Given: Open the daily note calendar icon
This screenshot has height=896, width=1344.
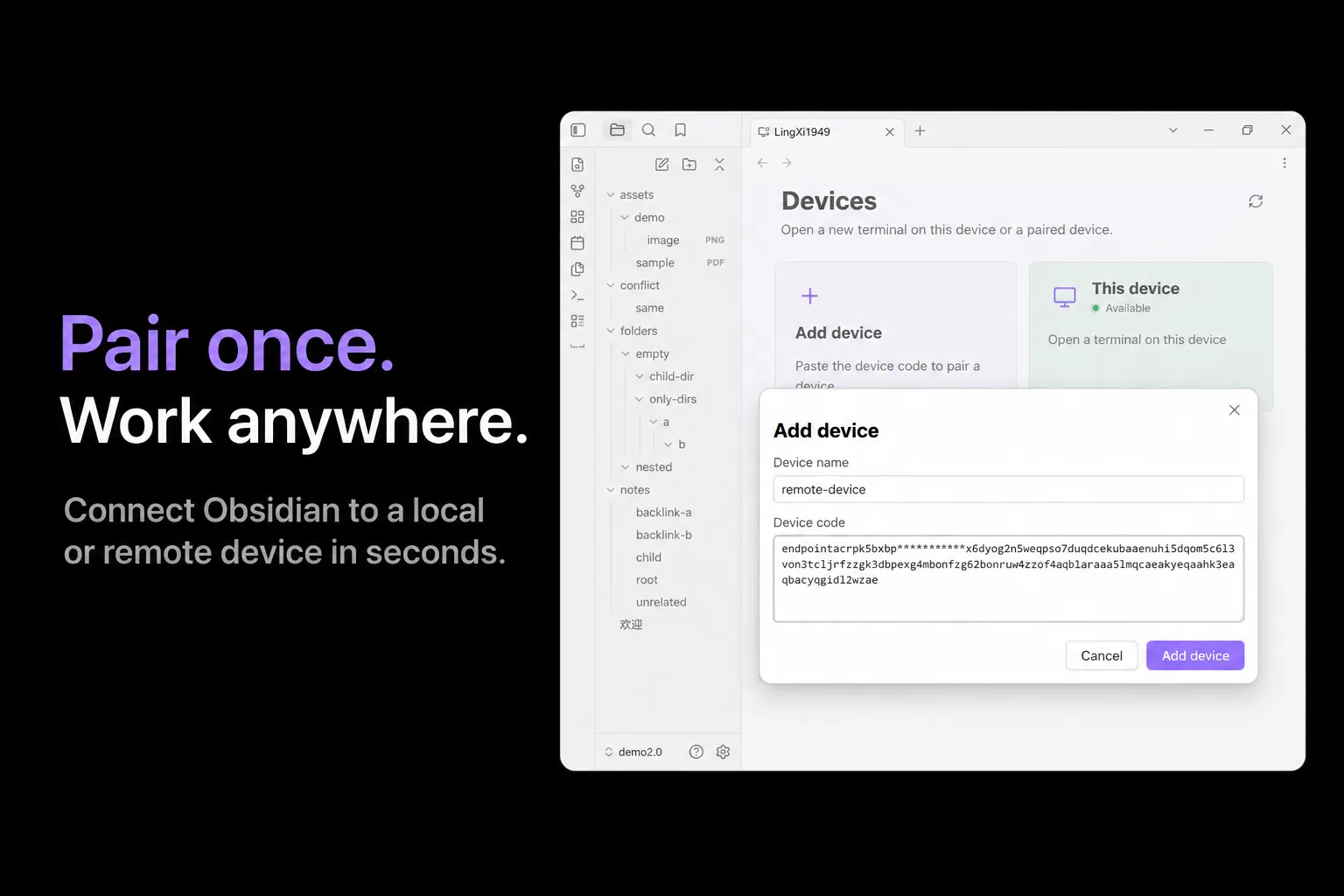Looking at the screenshot, I should 577,243.
